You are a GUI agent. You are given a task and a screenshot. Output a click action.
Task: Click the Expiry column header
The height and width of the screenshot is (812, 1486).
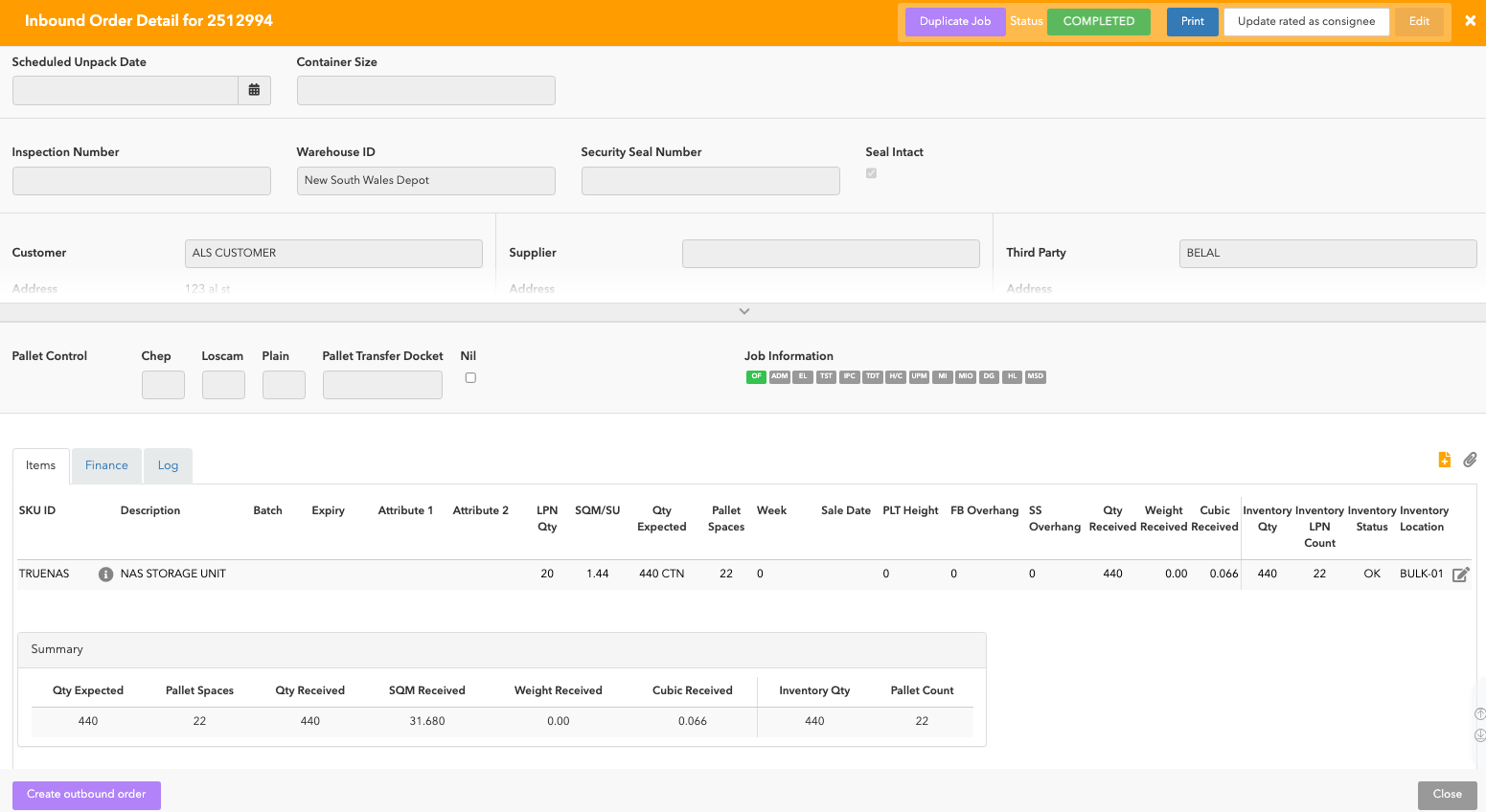[x=328, y=511]
